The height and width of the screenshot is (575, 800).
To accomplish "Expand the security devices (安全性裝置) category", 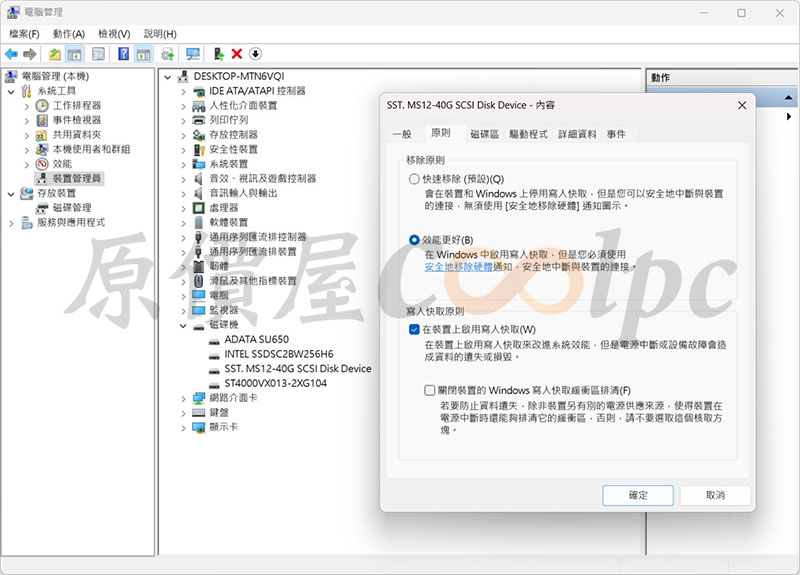I will pos(183,150).
